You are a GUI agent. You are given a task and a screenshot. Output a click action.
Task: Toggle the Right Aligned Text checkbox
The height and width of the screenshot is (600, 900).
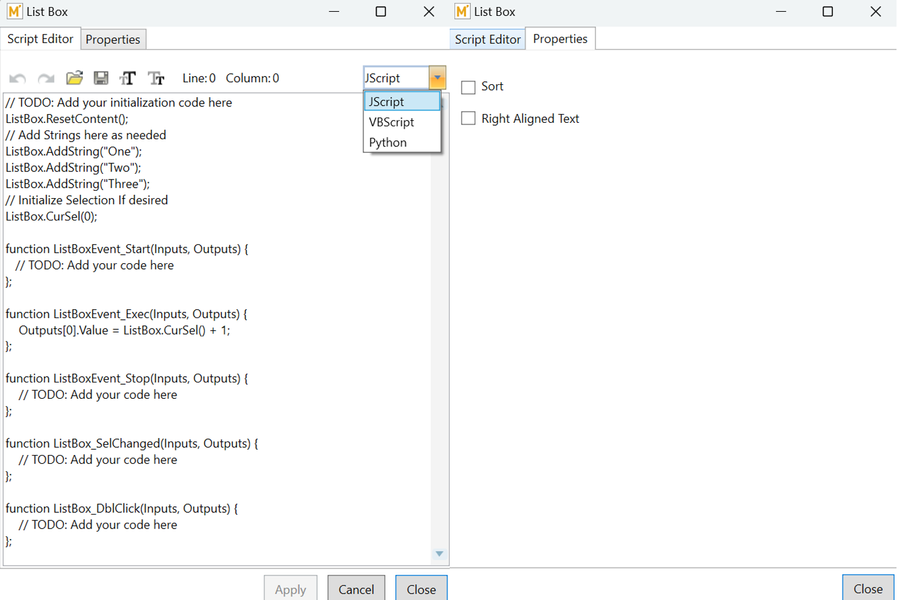click(468, 119)
